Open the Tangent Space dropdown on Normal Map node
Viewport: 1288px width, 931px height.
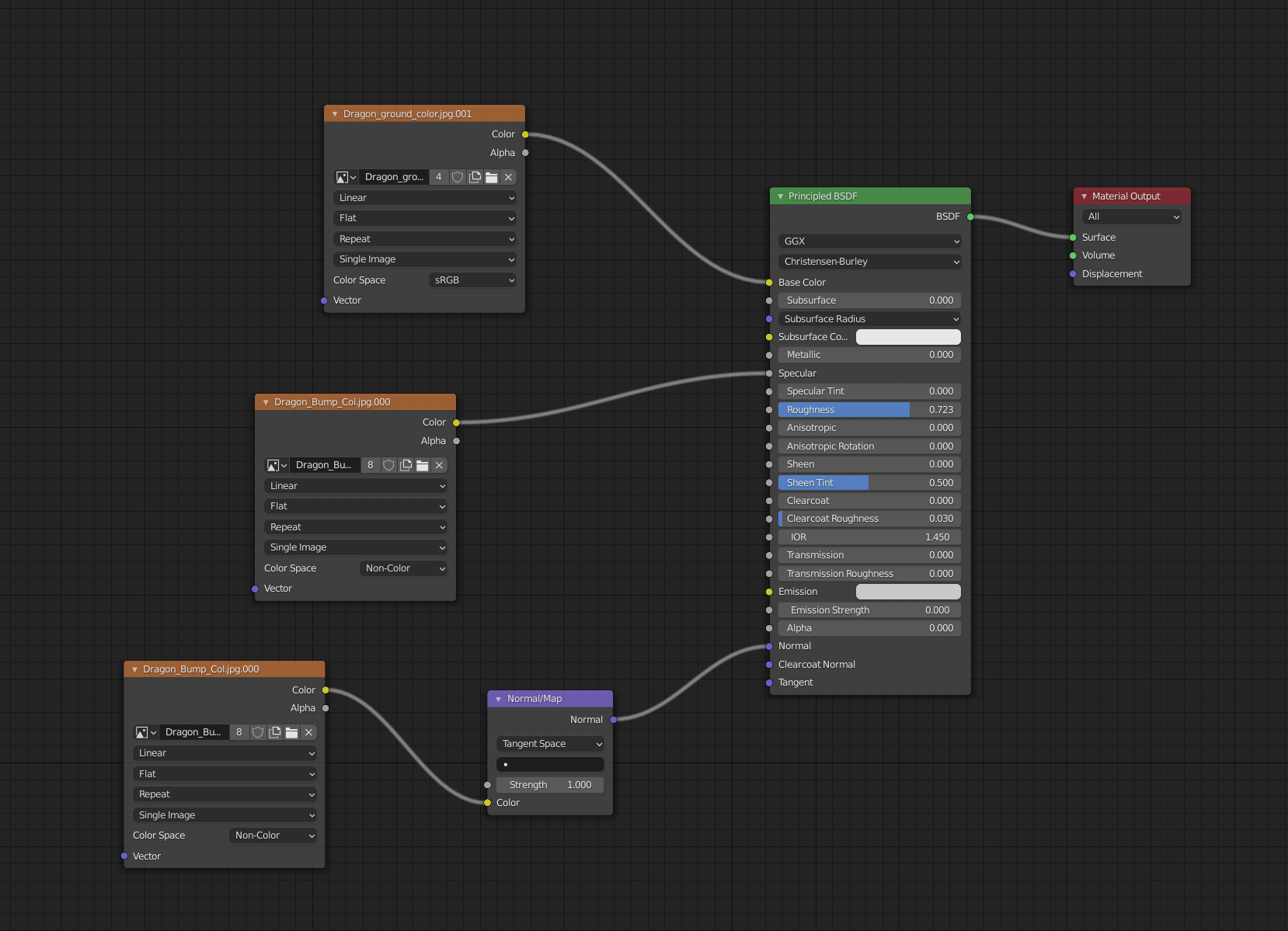(x=550, y=743)
